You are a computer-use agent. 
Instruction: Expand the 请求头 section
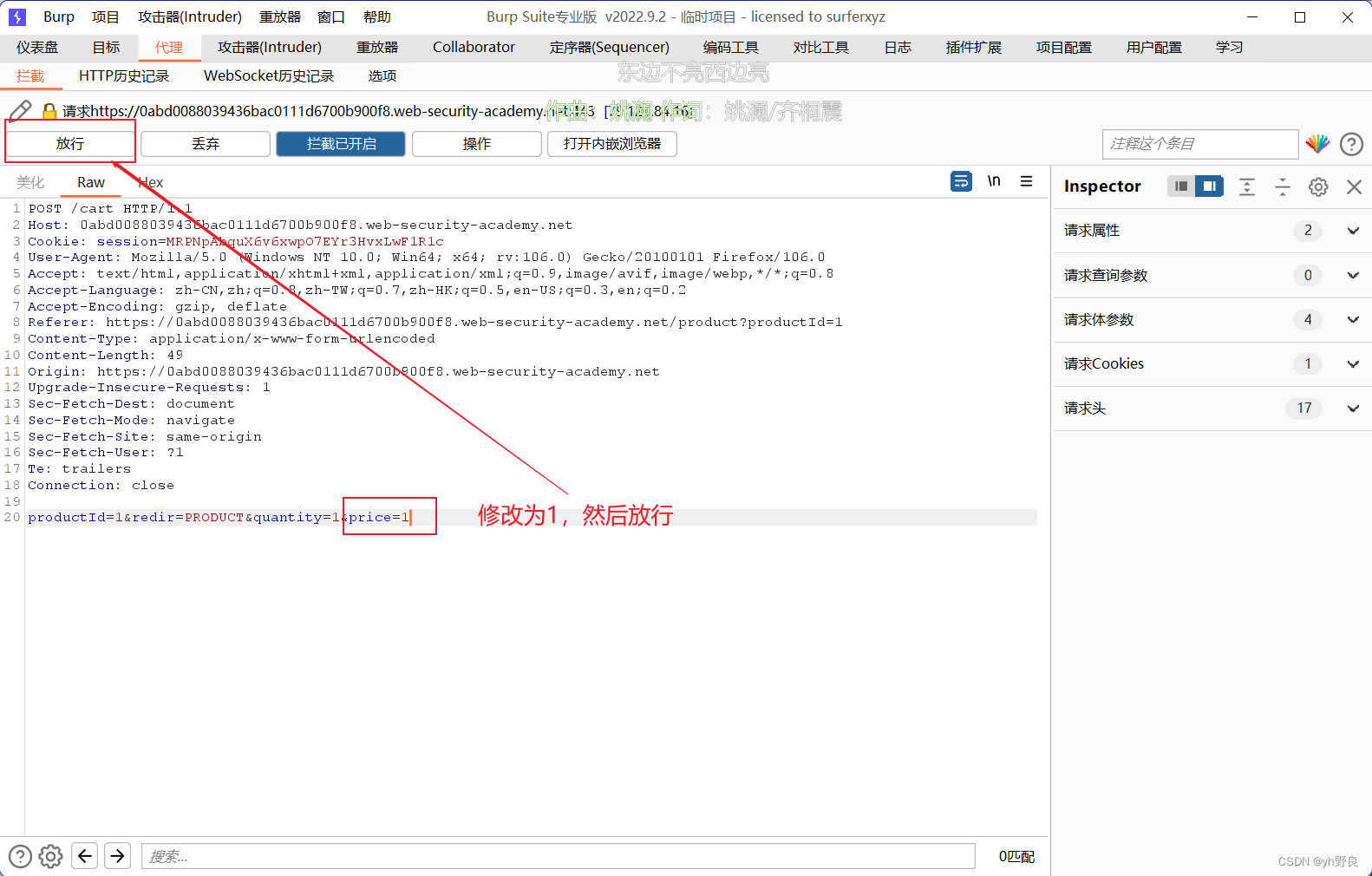click(1212, 409)
